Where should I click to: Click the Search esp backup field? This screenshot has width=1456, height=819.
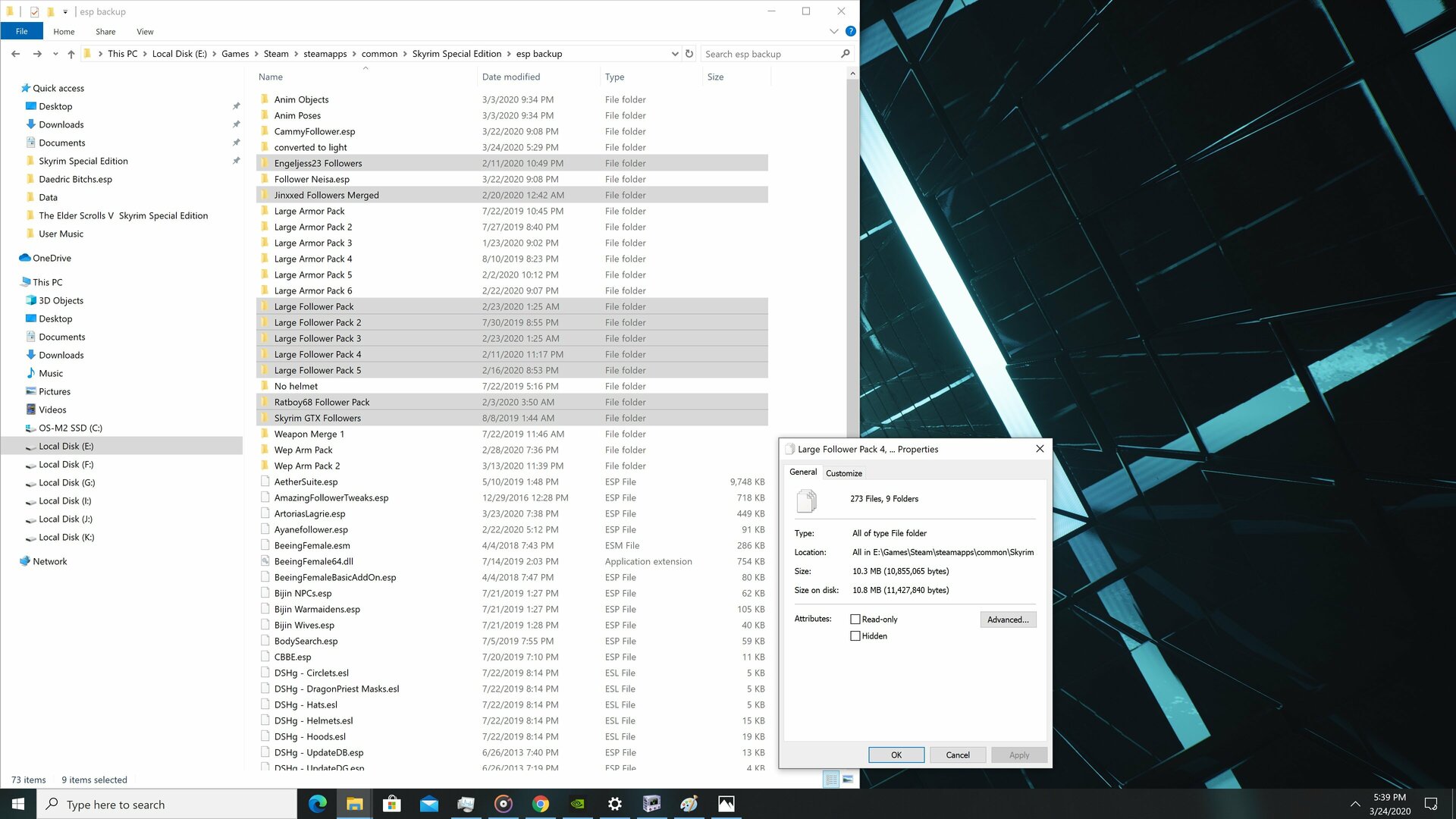point(770,54)
